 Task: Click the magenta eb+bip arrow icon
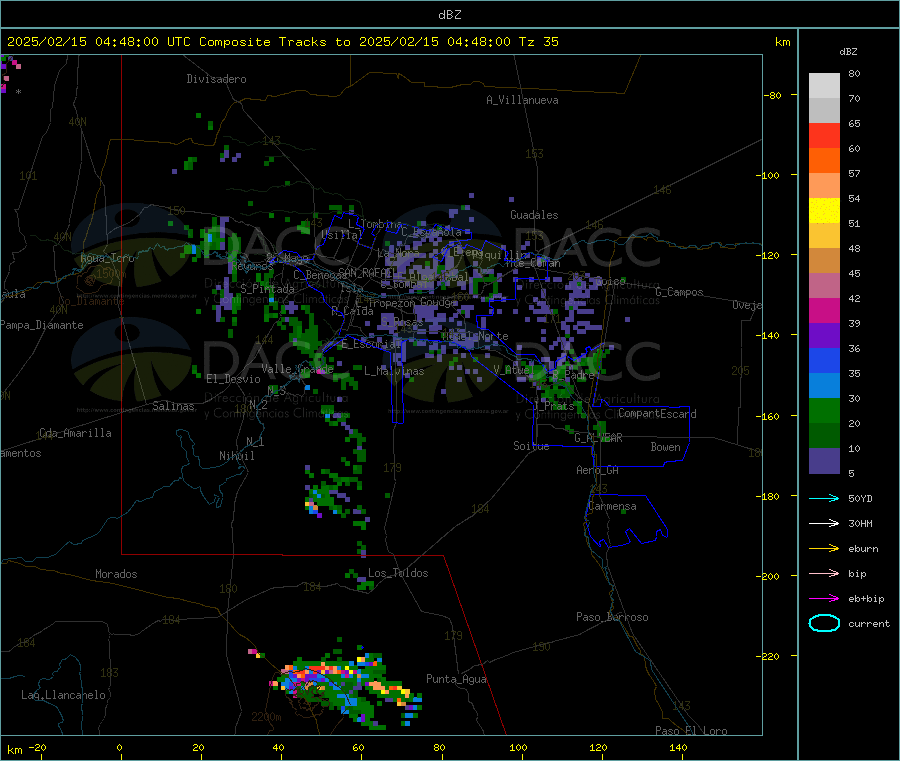click(824, 599)
